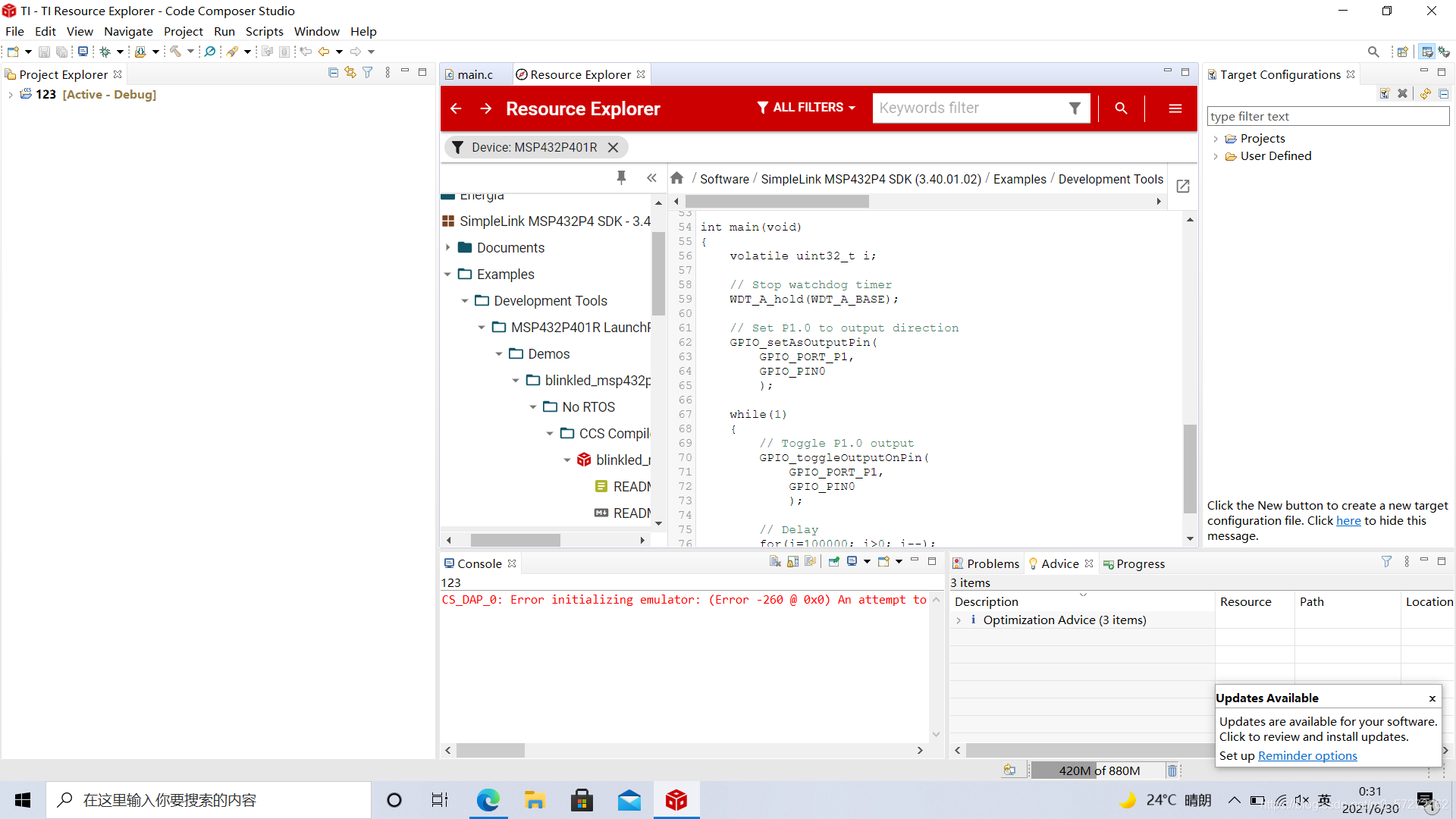The width and height of the screenshot is (1456, 819).
Task: Click the Resource Explorer home icon
Action: 677,178
